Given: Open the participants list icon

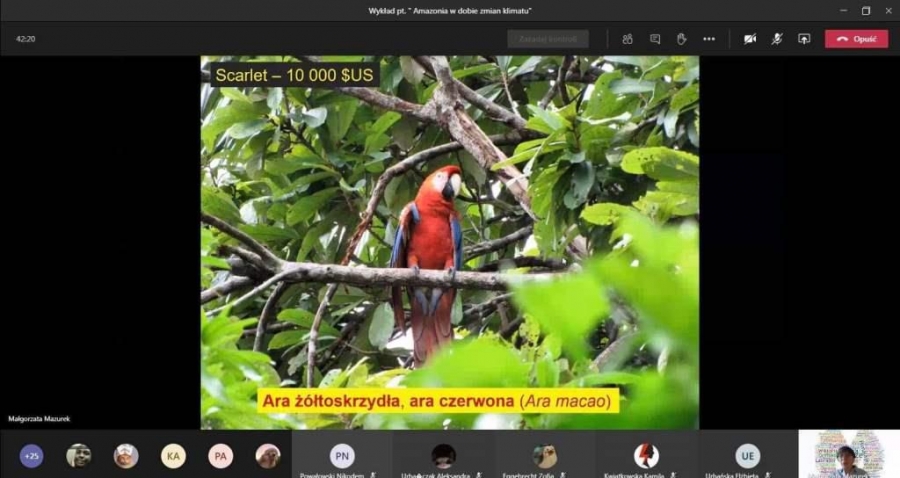Looking at the screenshot, I should click(x=627, y=39).
